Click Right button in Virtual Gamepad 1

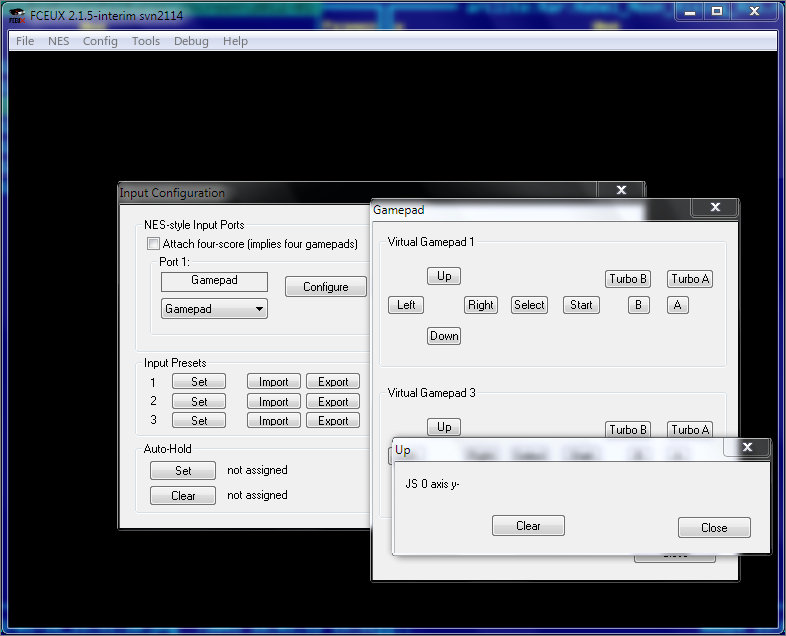(x=481, y=305)
